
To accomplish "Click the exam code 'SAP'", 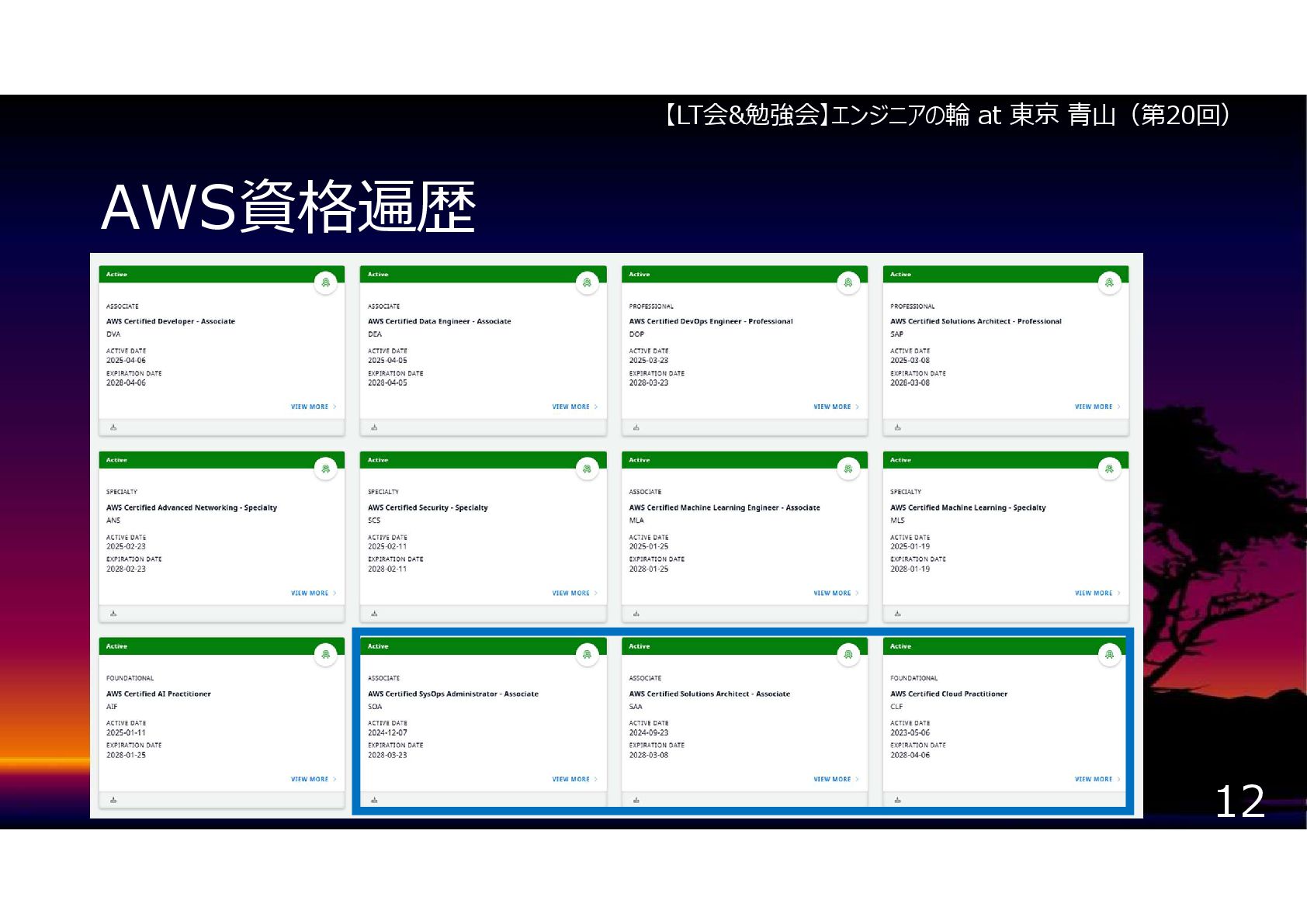I will point(896,334).
